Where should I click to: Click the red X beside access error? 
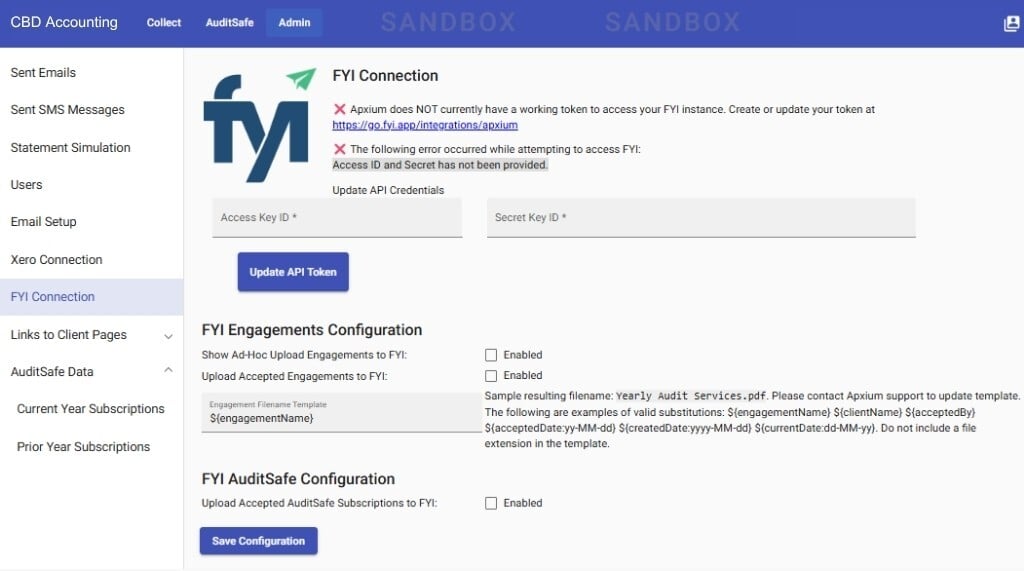pyautogui.click(x=340, y=149)
